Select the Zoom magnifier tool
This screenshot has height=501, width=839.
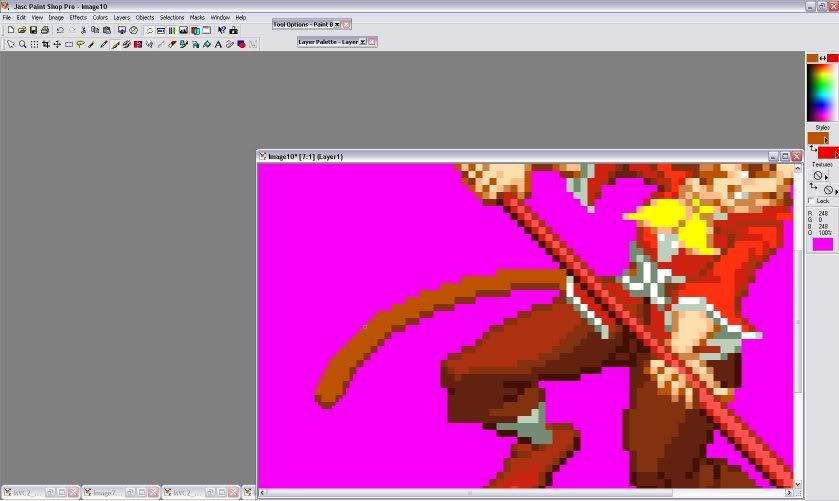point(22,44)
